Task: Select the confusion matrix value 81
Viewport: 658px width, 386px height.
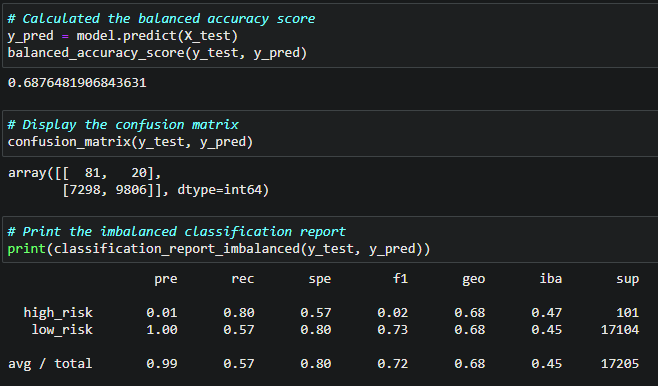Action: tap(92, 173)
